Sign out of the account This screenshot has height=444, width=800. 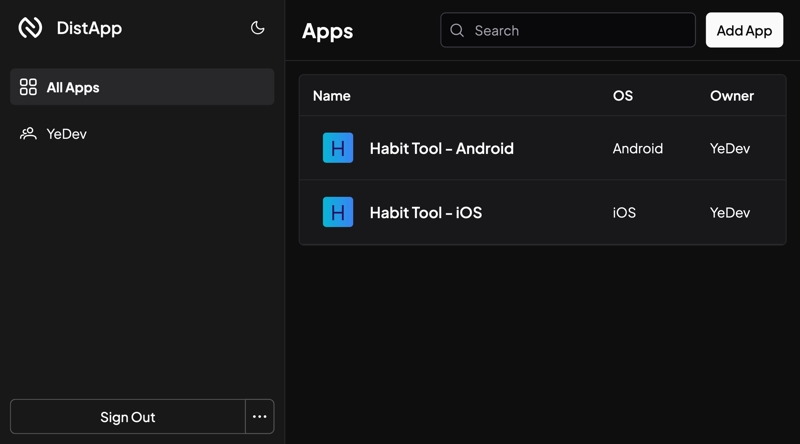pos(128,417)
